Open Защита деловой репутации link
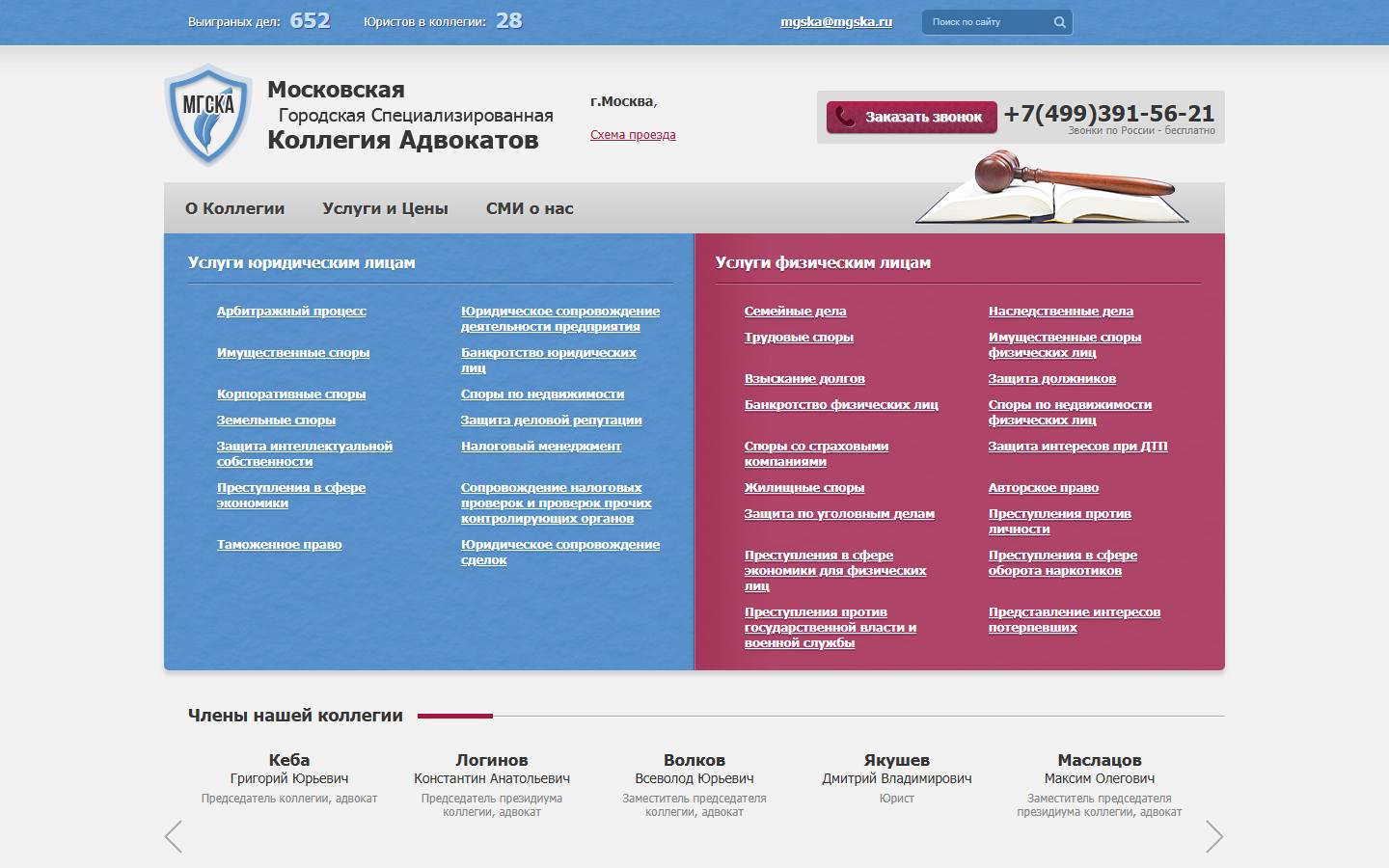 point(551,420)
